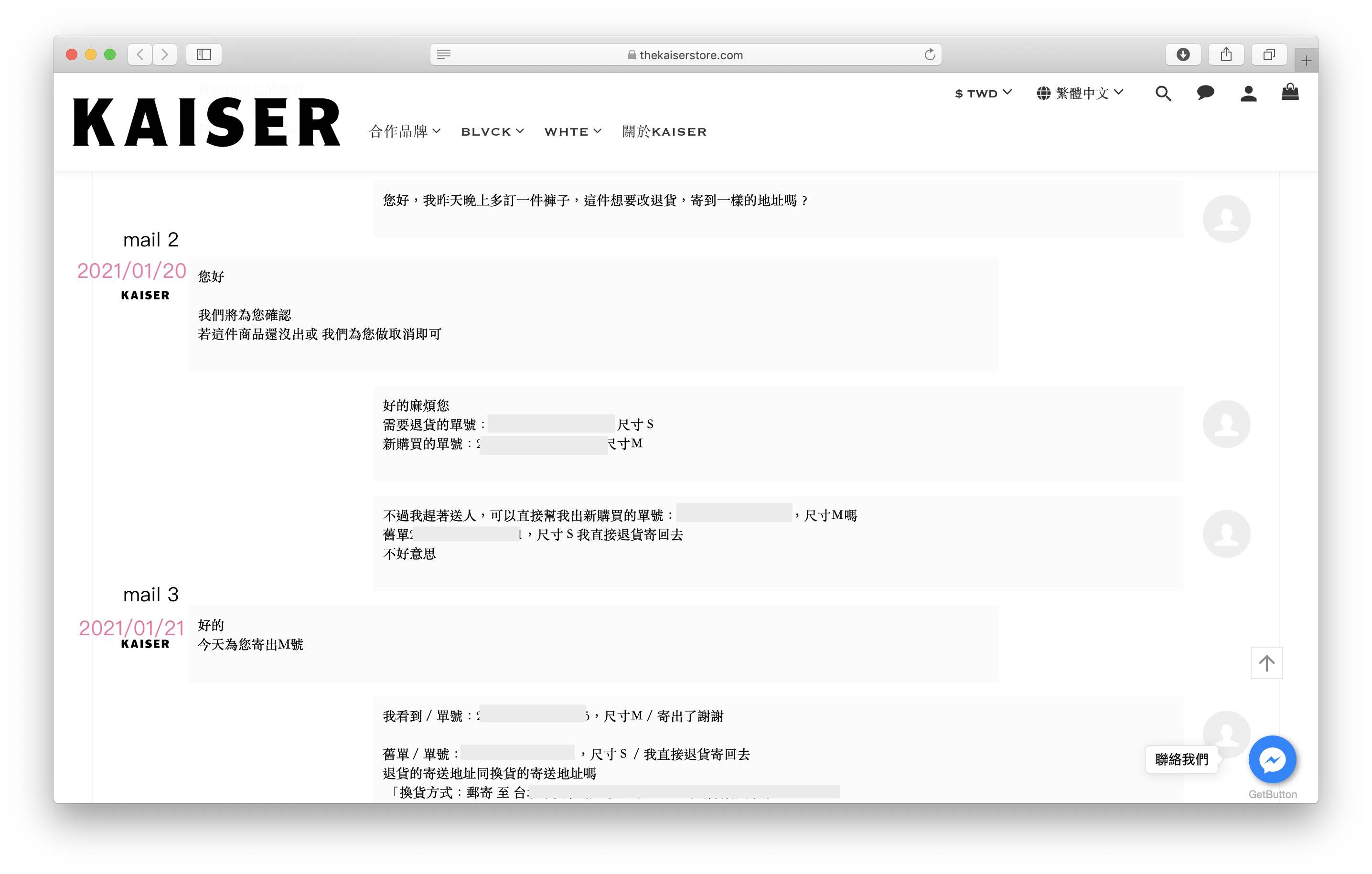Click the 我看到 / 單號 line
Image resolution: width=1372 pixels, height=874 pixels.
coord(553,716)
